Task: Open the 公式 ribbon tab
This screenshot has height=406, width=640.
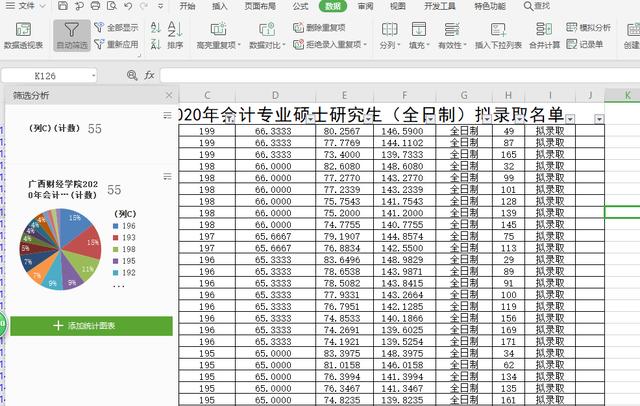Action: pos(300,6)
